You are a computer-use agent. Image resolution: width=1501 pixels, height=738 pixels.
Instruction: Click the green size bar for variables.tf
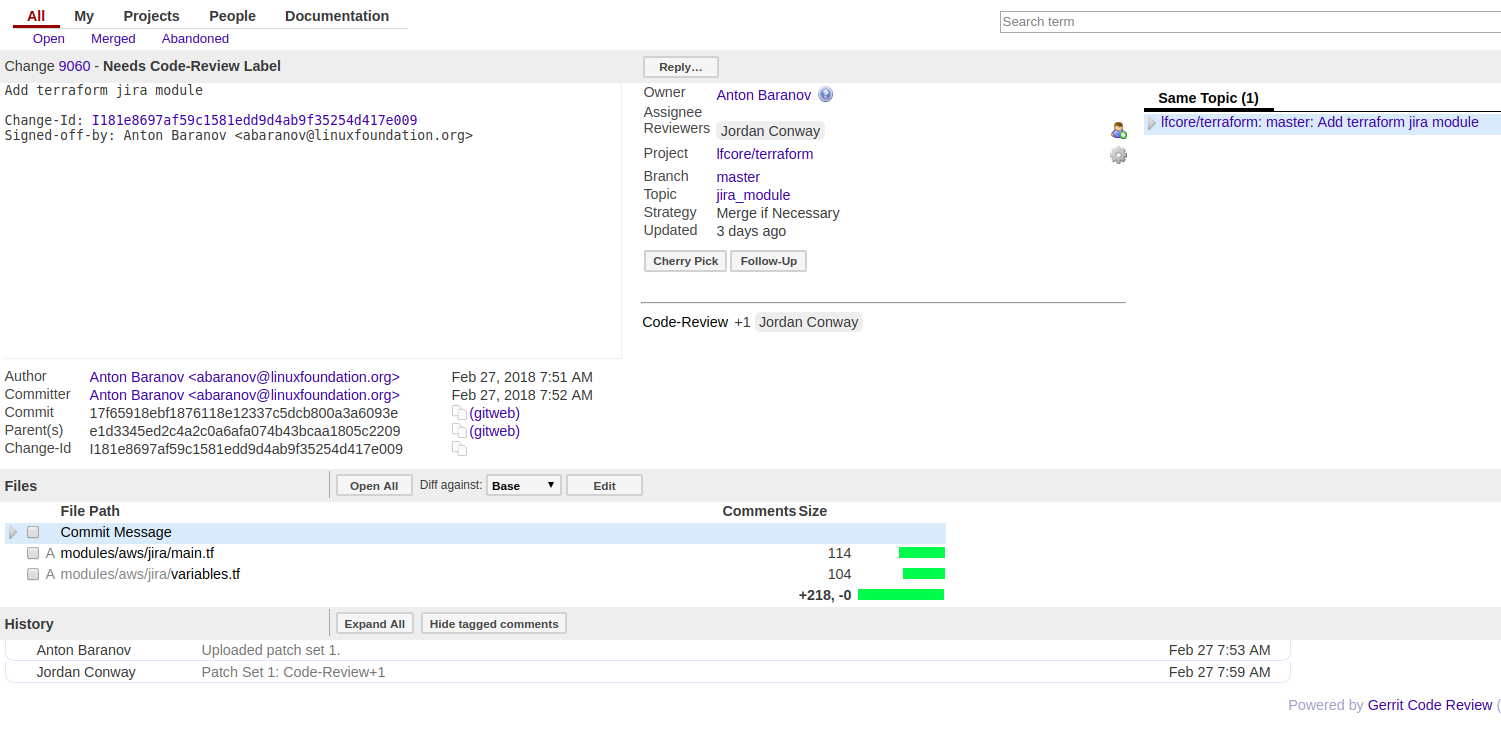tap(924, 574)
